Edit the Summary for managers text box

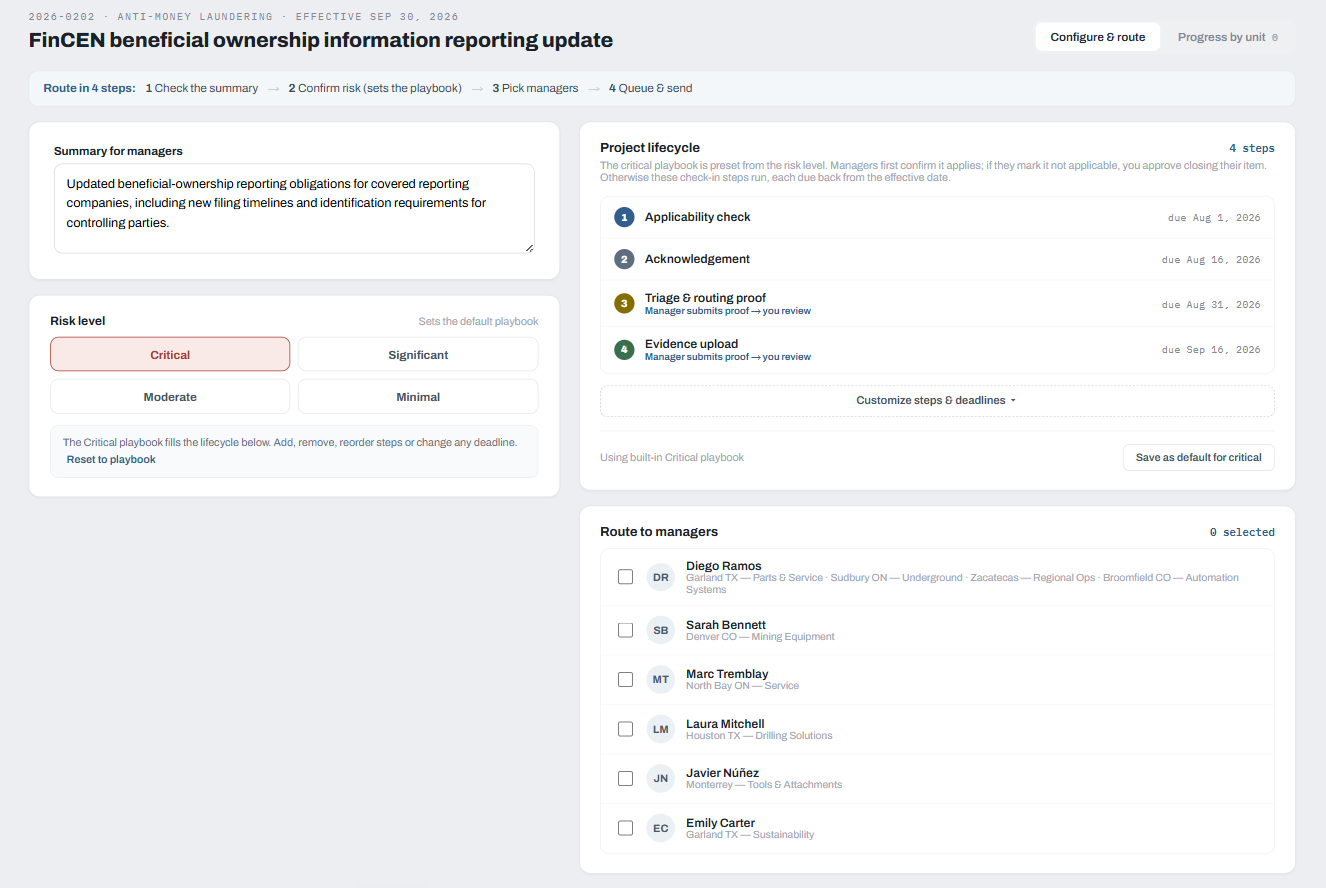(x=294, y=209)
